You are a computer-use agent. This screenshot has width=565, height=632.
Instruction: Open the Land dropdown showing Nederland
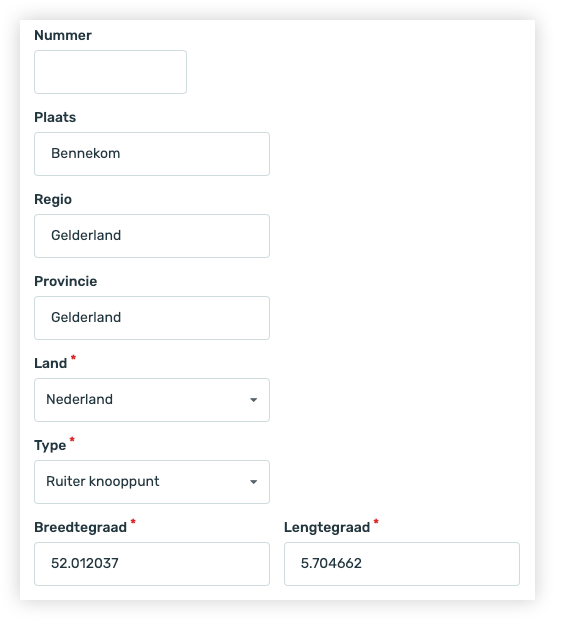[x=152, y=400]
